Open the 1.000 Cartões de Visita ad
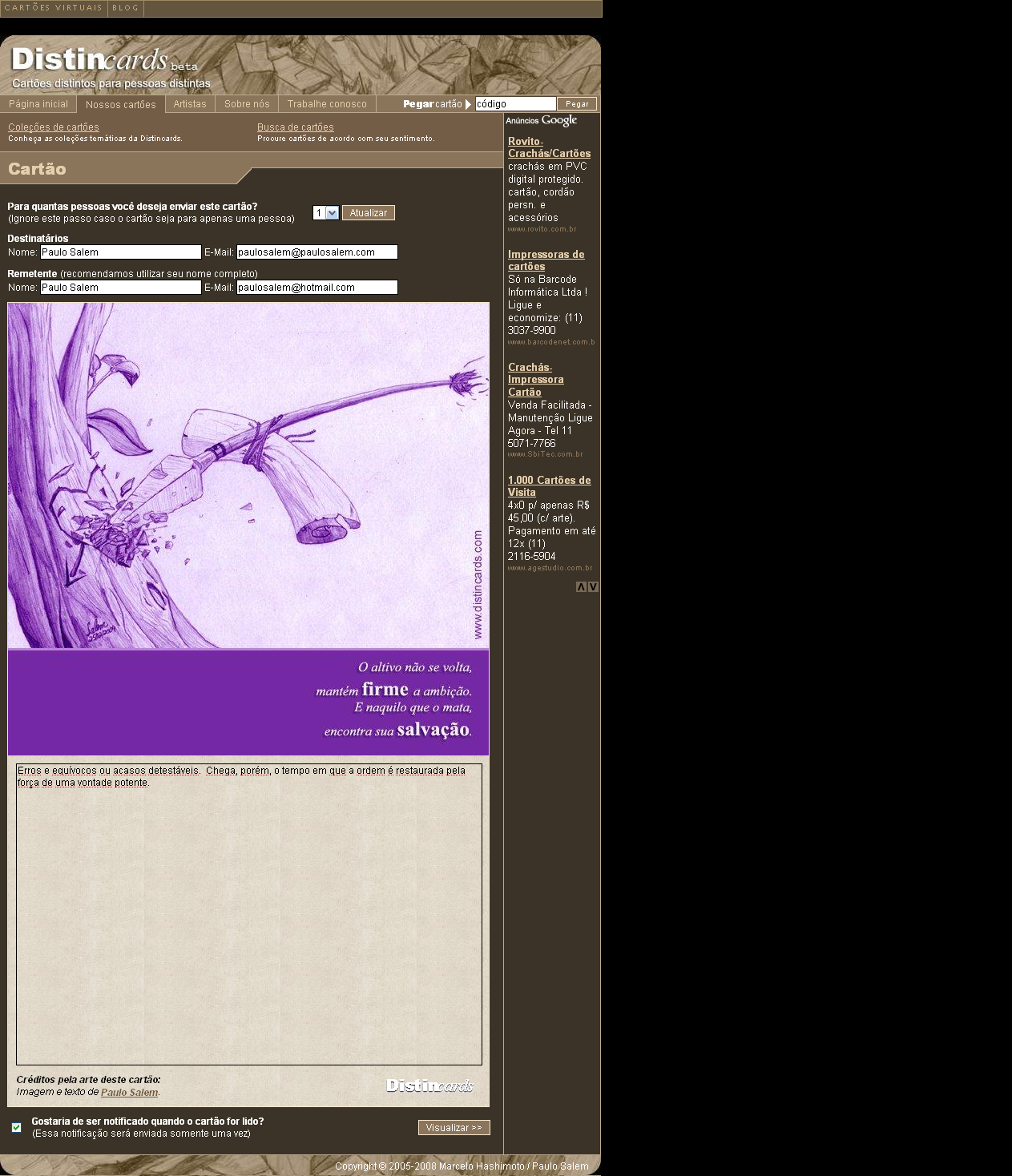The image size is (1012, 1176). tap(549, 486)
